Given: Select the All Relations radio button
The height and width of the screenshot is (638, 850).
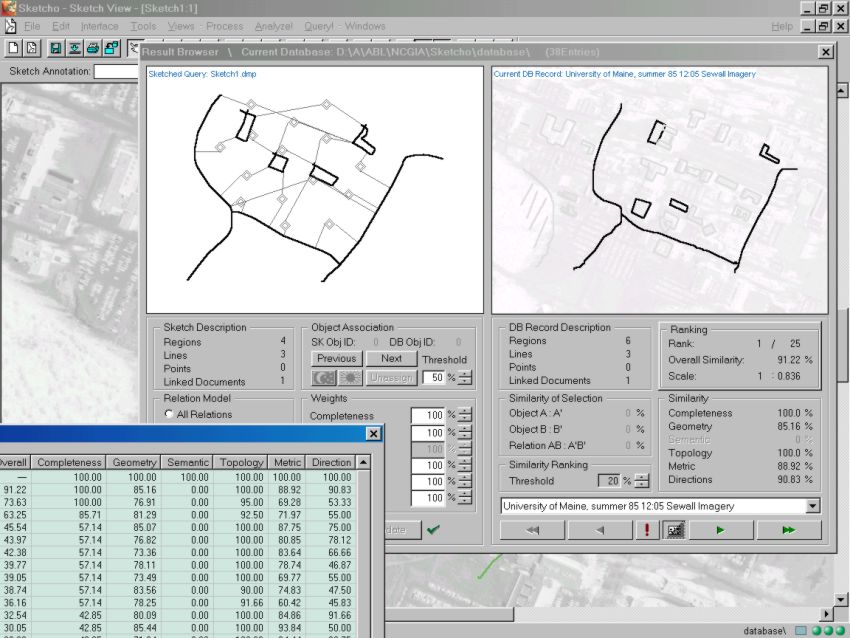Looking at the screenshot, I should coord(168,414).
